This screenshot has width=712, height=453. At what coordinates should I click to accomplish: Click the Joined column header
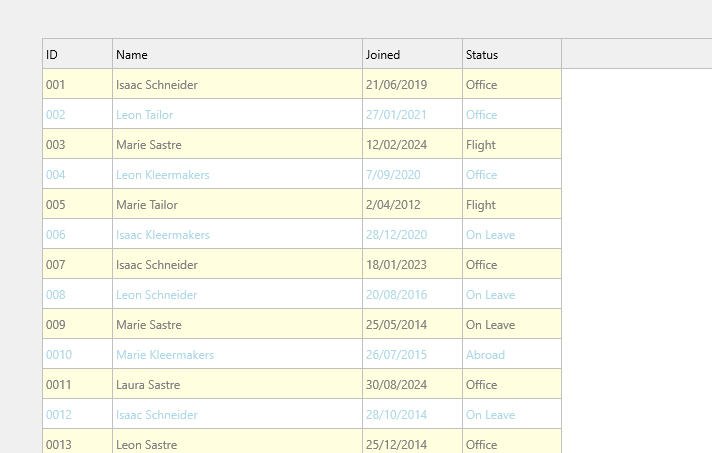click(412, 54)
